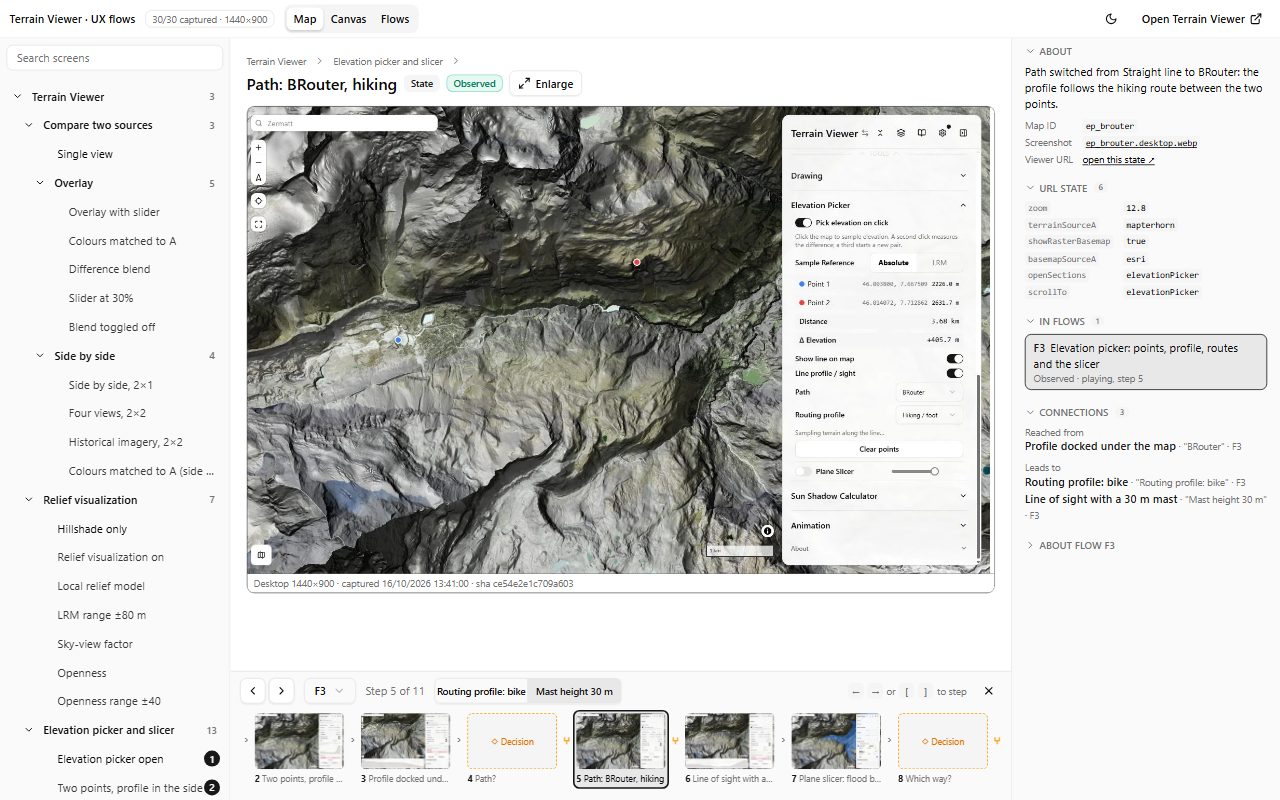This screenshot has height=800, width=1280.
Task: Select the Map tab
Action: (x=305, y=19)
